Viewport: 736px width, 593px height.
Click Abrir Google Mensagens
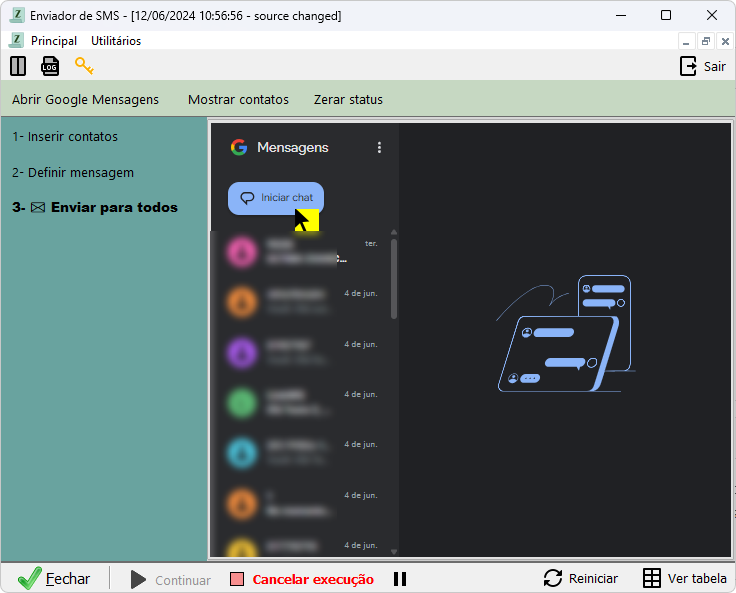point(85,100)
